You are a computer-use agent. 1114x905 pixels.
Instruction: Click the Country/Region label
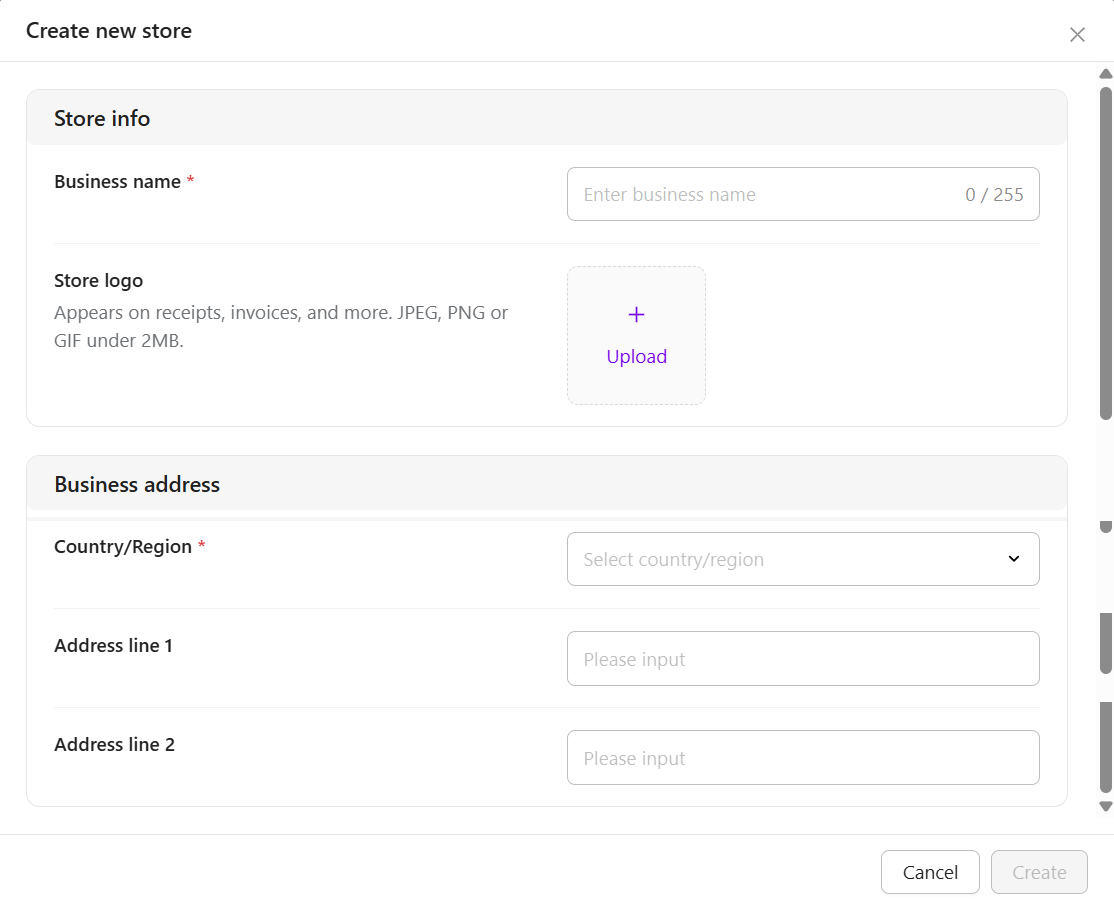coord(123,547)
